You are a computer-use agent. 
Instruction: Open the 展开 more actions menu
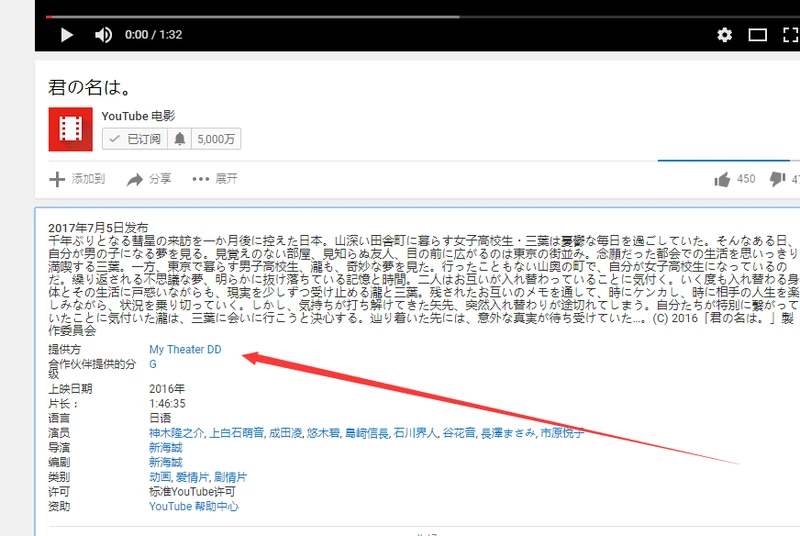pyautogui.click(x=215, y=179)
